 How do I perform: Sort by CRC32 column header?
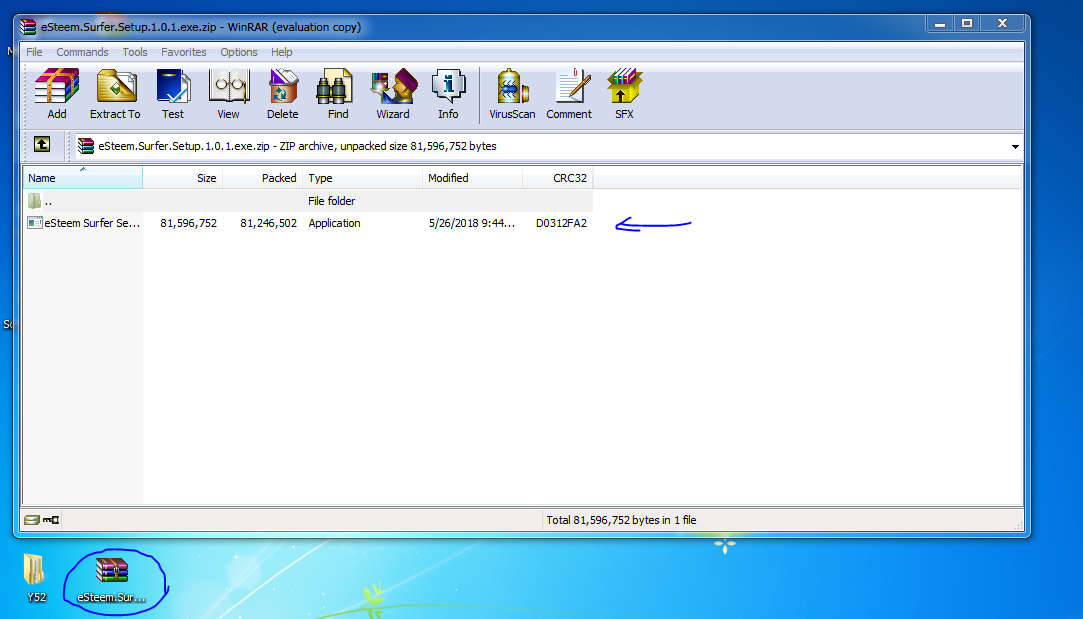[558, 178]
